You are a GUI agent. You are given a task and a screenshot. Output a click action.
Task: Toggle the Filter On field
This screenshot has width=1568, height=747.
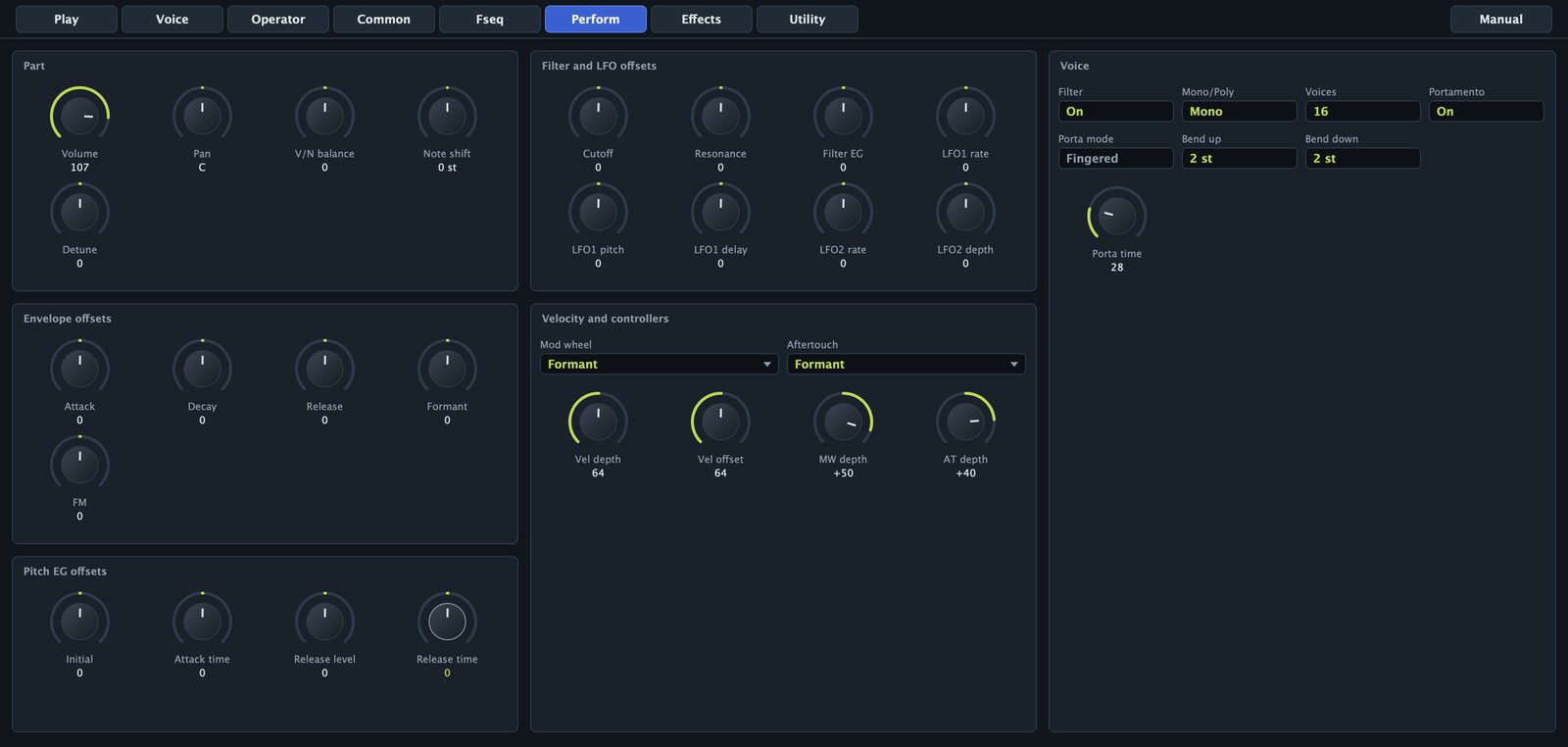coord(1115,112)
